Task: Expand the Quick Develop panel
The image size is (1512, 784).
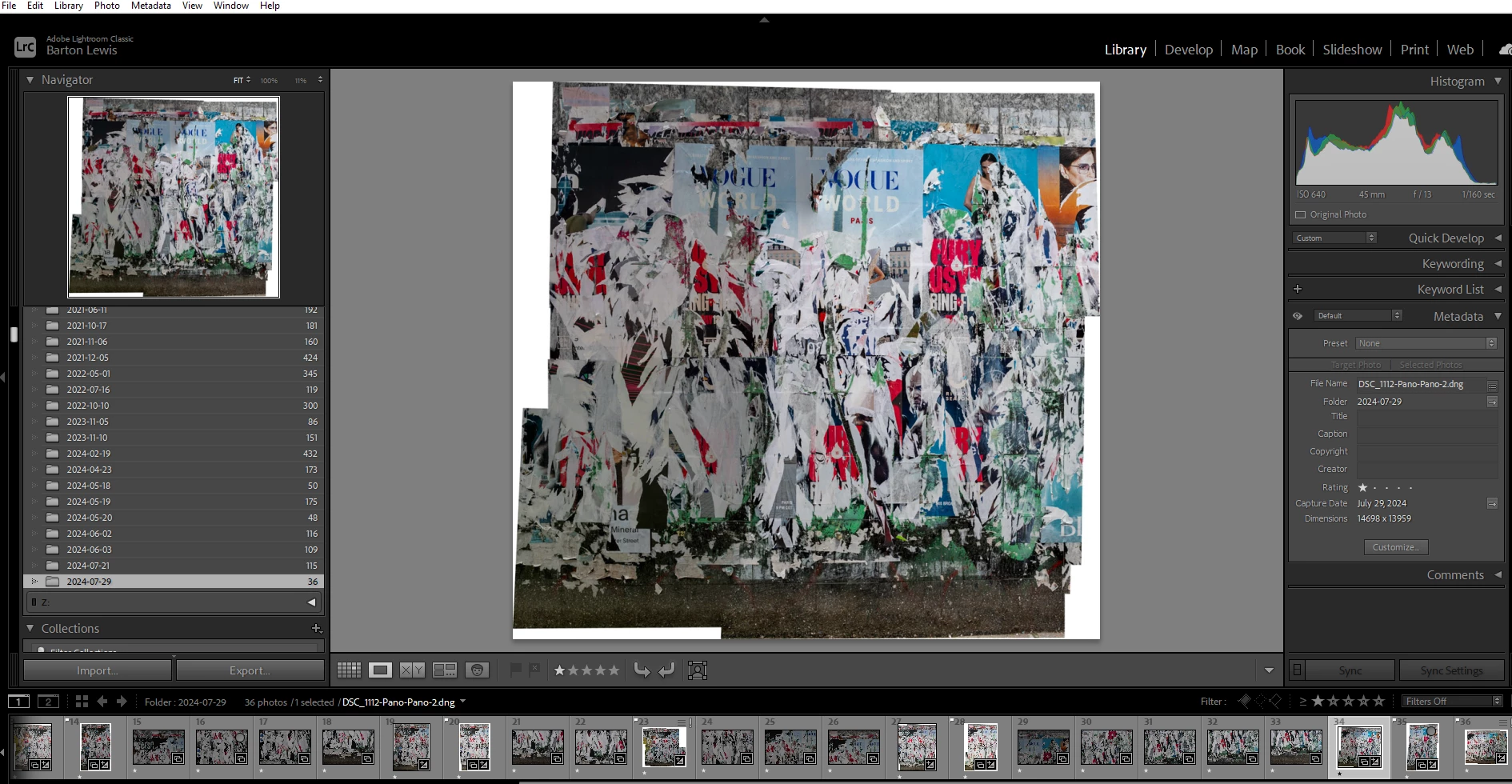Action: click(1498, 238)
